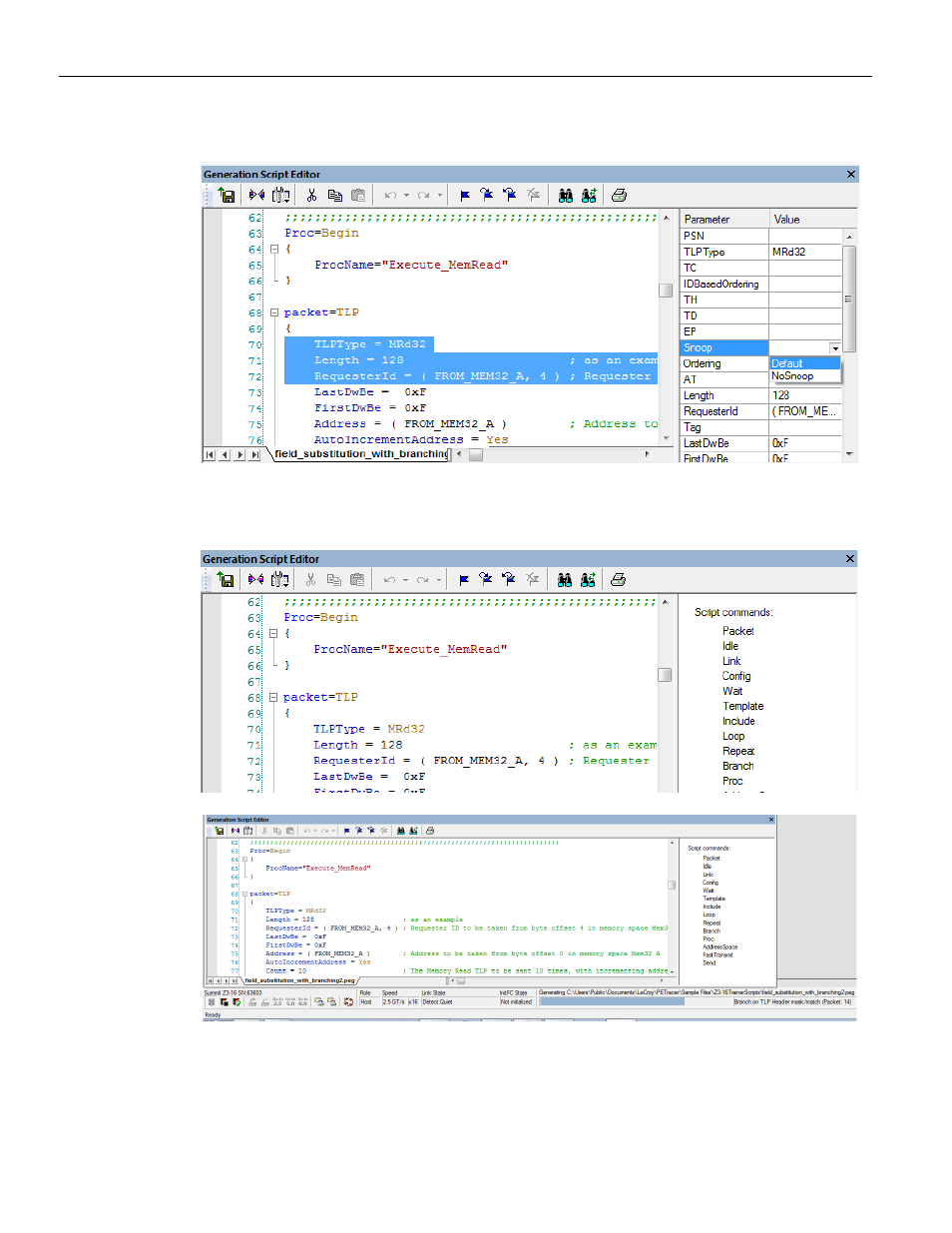Screen dimensions: 952x1233
Task: Select field_substitution_with_branching2.peg tab in bottom editor
Action: 299,980
